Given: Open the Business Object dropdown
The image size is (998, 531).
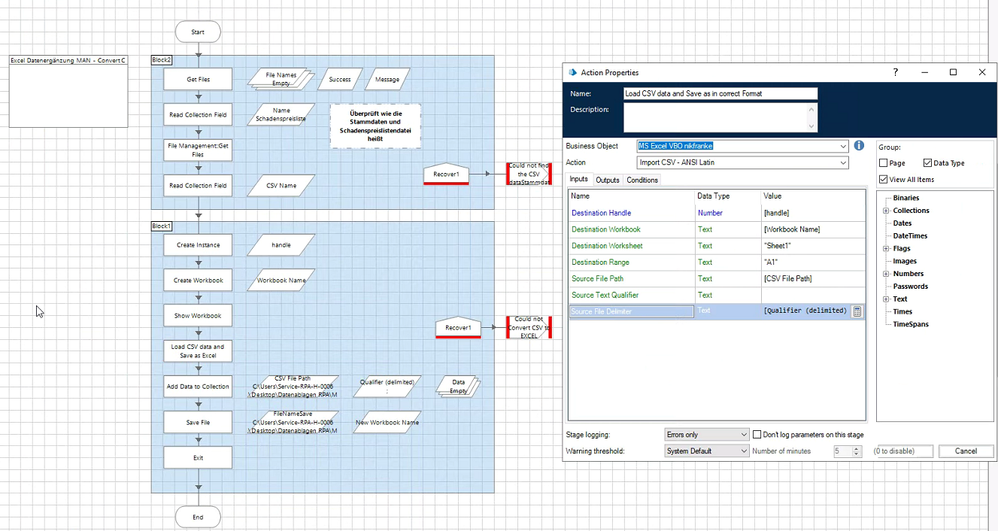Looking at the screenshot, I should click(843, 146).
